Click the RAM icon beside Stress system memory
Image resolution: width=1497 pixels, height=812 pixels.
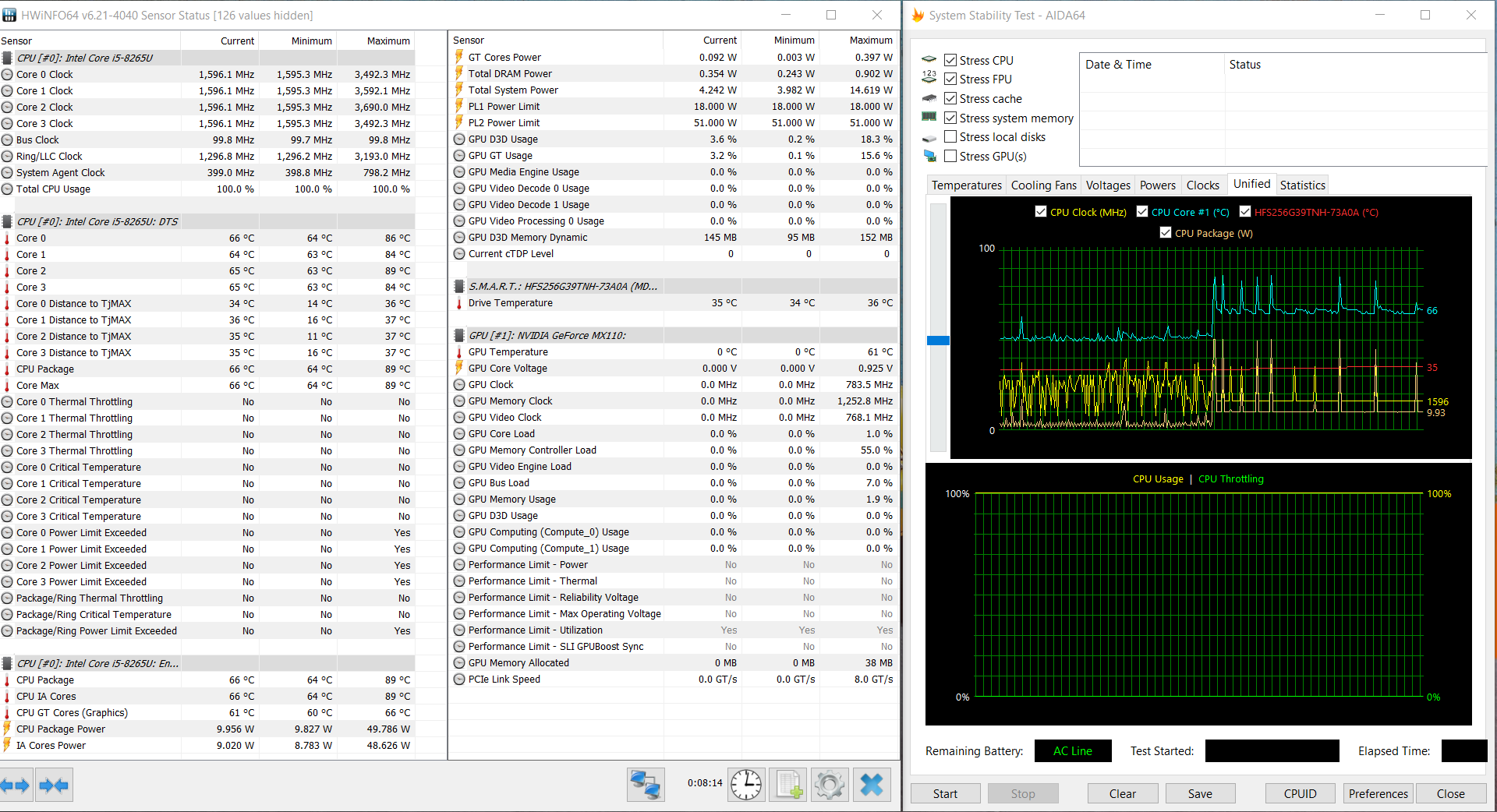929,117
